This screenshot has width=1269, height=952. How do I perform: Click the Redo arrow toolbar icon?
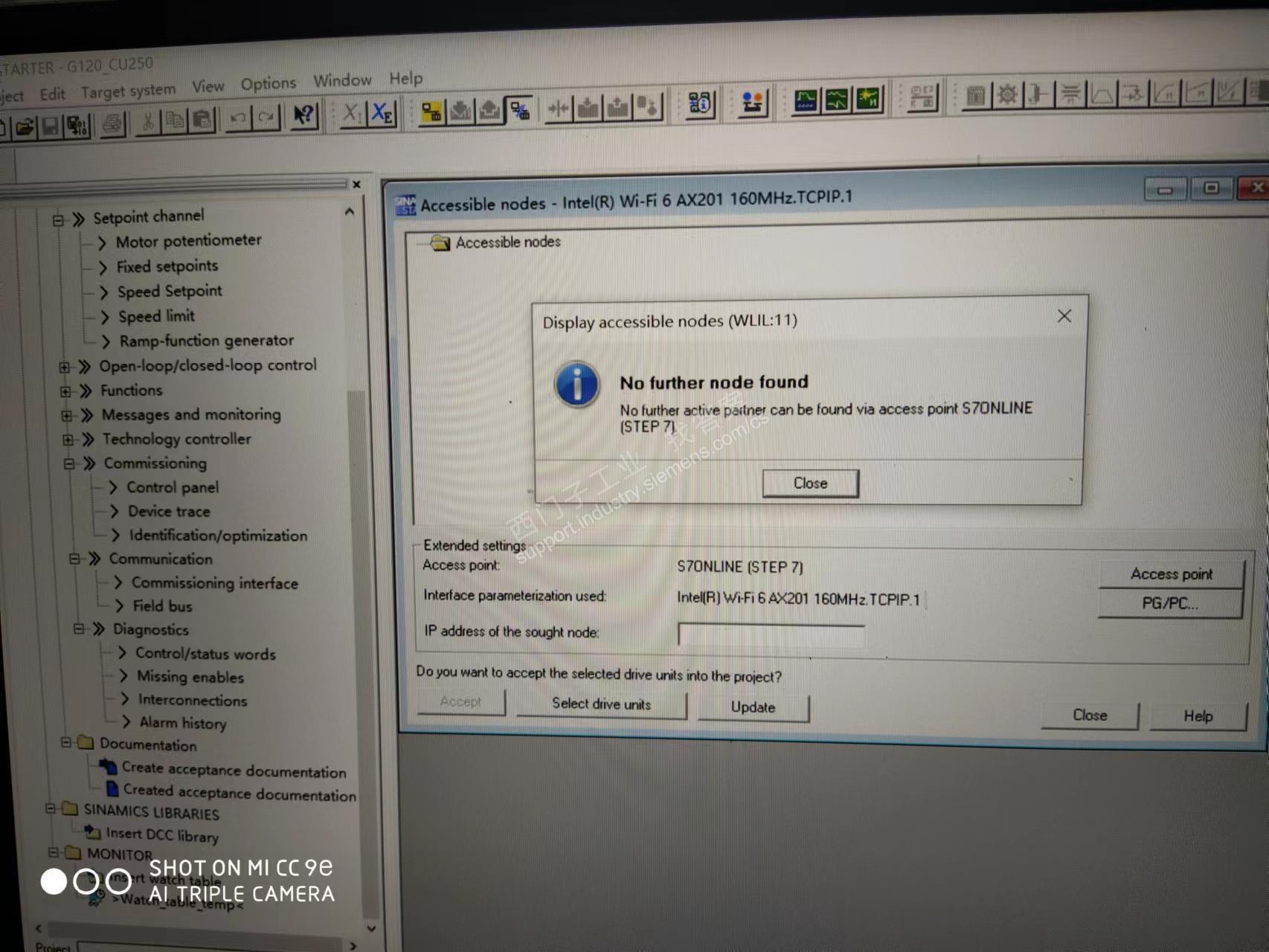pyautogui.click(x=266, y=118)
